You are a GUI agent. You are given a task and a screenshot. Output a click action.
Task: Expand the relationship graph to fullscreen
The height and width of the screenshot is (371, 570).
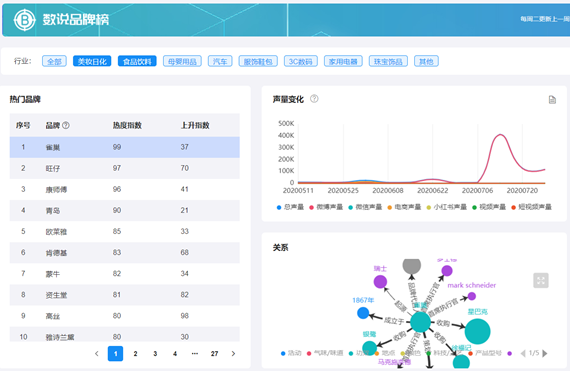[541, 280]
